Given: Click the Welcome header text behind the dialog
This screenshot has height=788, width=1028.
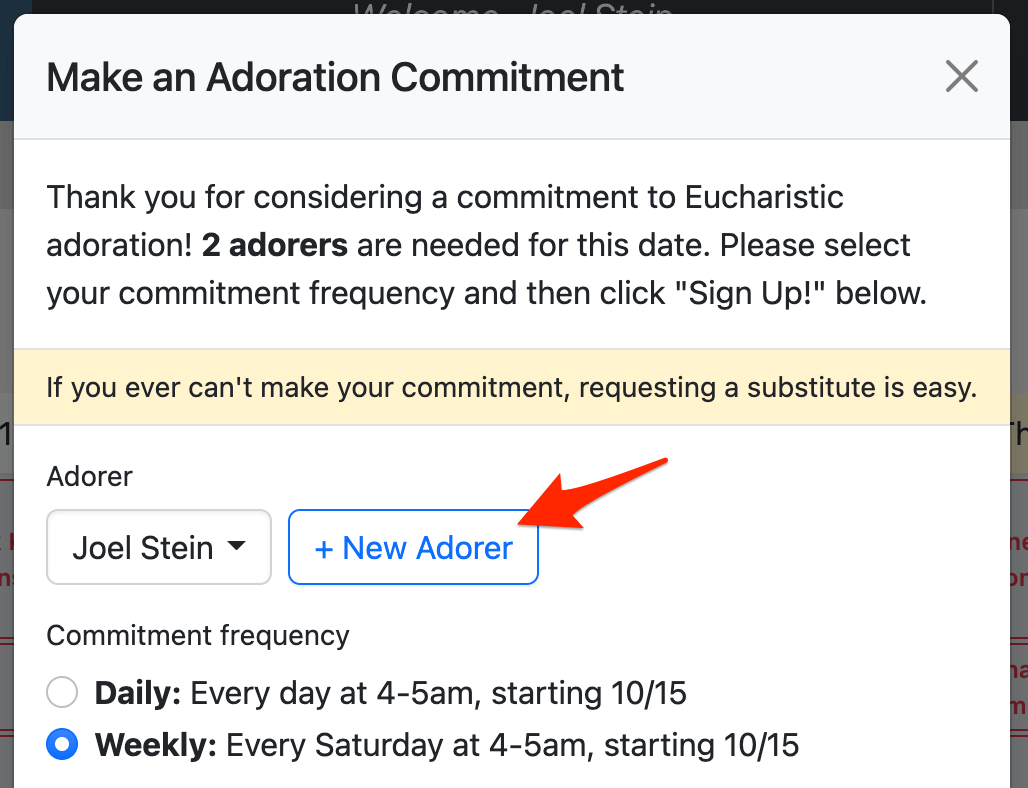Looking at the screenshot, I should 512,8.
